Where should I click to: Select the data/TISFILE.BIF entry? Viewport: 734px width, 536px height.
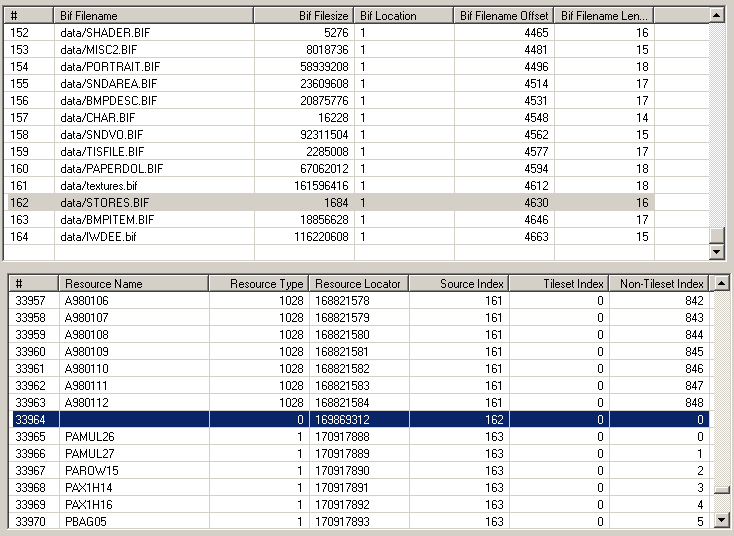(x=330, y=152)
